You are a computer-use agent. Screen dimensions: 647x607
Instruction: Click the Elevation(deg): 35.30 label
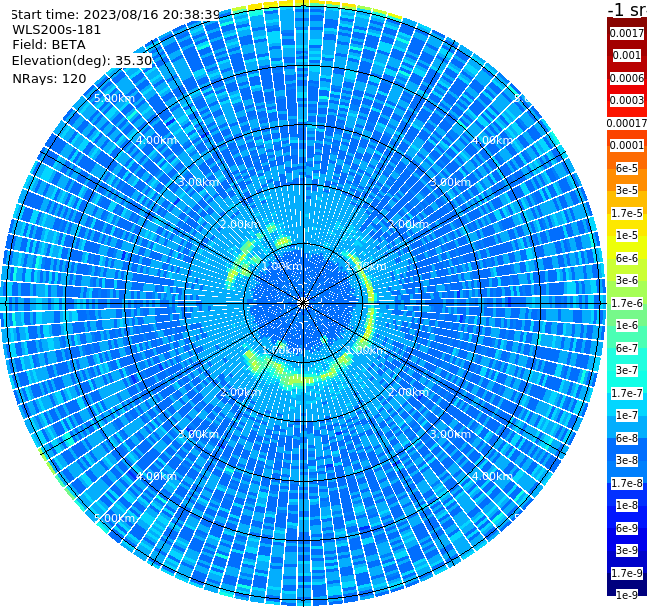(x=82, y=61)
